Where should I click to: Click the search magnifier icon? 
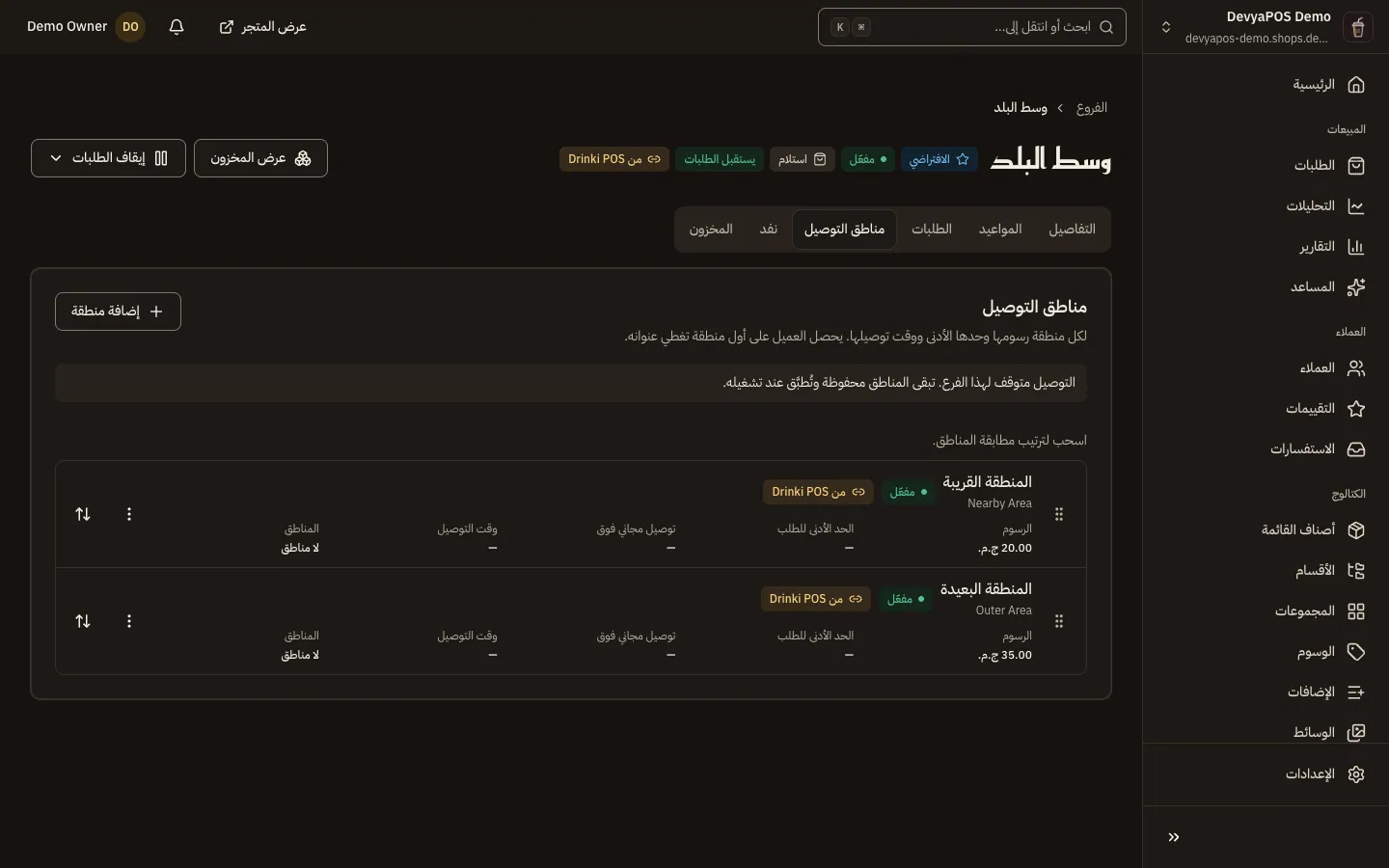(x=1106, y=27)
